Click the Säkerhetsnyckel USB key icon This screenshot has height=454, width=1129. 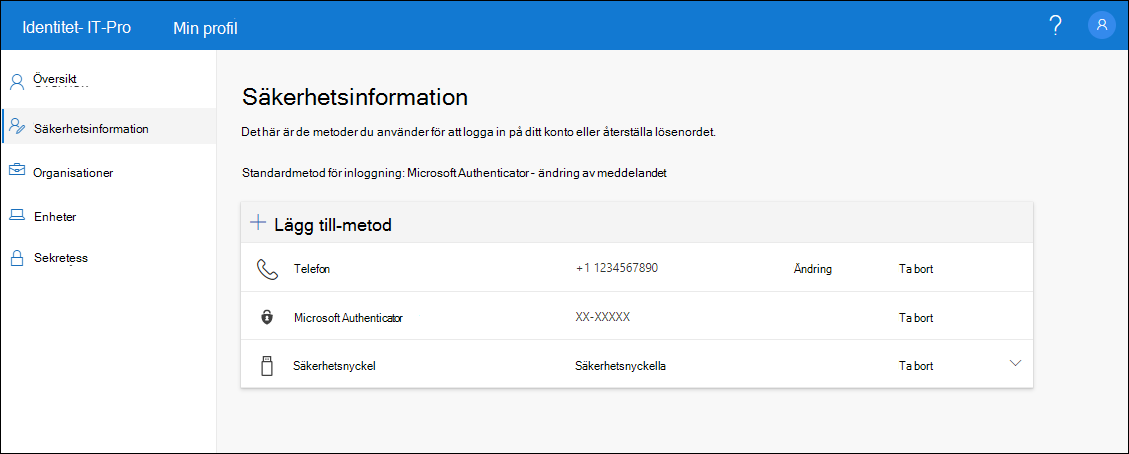[x=267, y=366]
